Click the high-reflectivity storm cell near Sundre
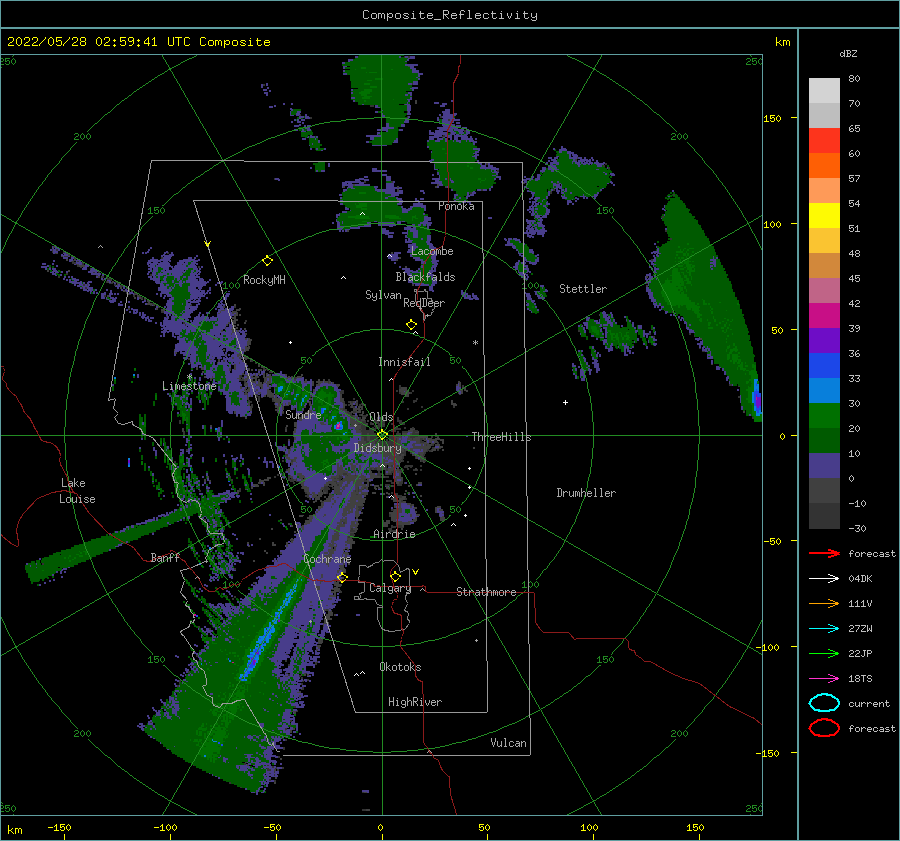900x841 pixels. 339,426
